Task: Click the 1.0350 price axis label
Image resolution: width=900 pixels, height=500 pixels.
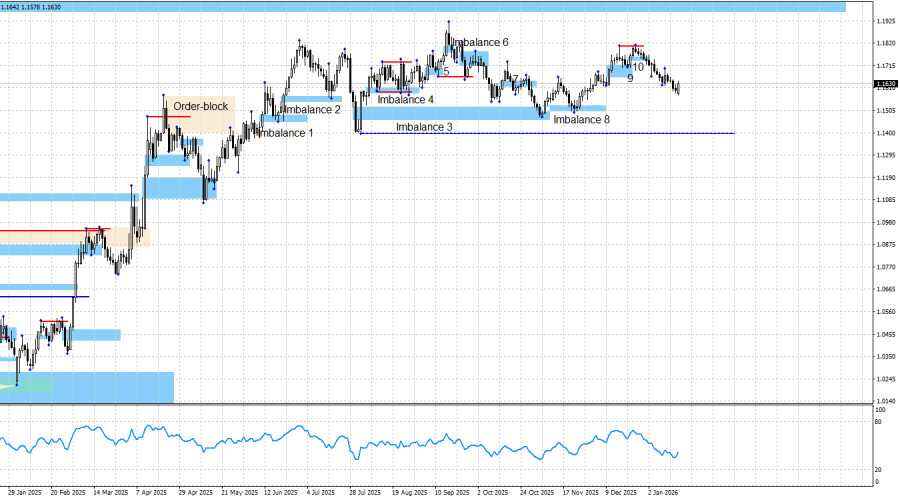Action: click(886, 357)
